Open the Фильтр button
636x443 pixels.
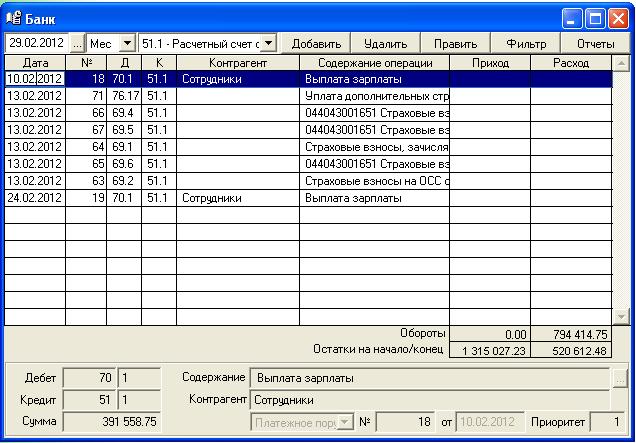pos(526,44)
